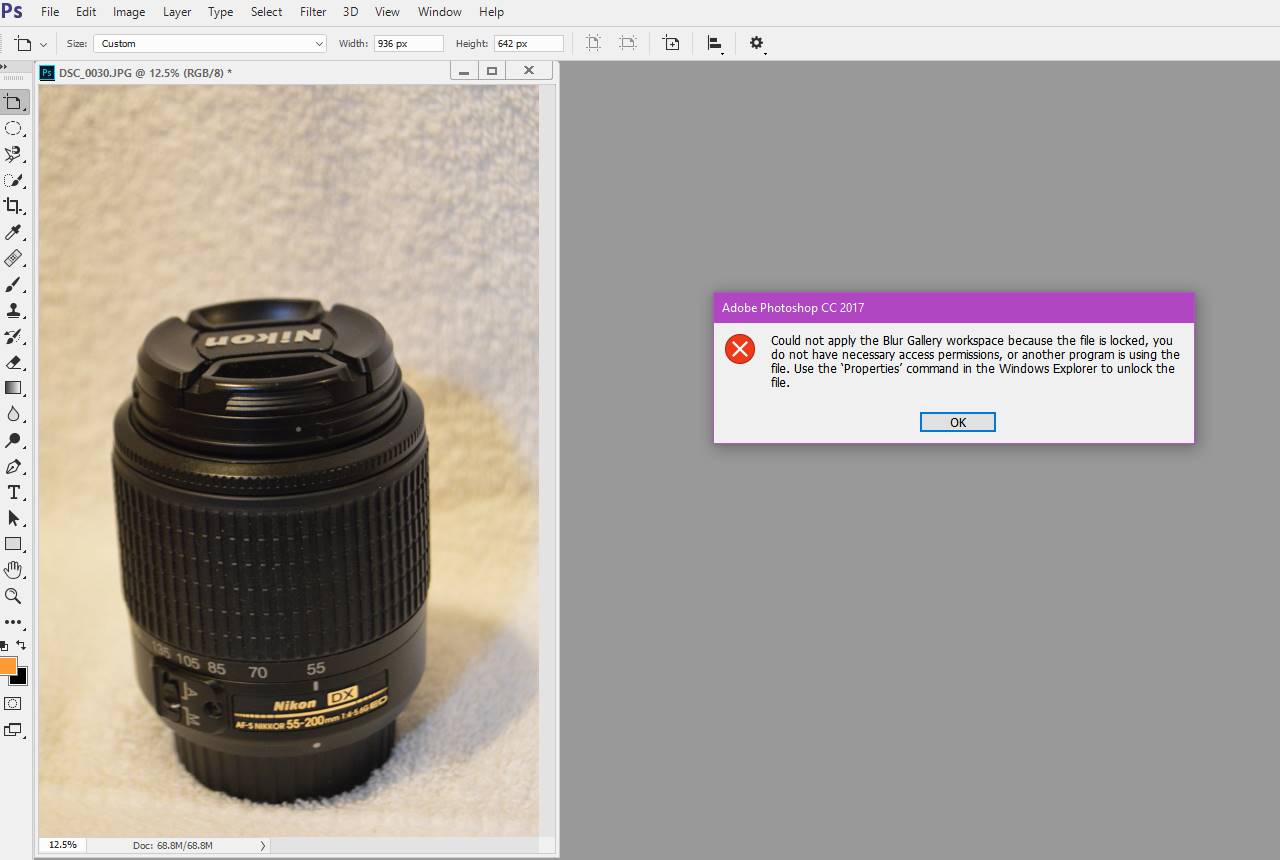Image resolution: width=1280 pixels, height=860 pixels.
Task: Select the Pen tool
Action: click(x=14, y=466)
